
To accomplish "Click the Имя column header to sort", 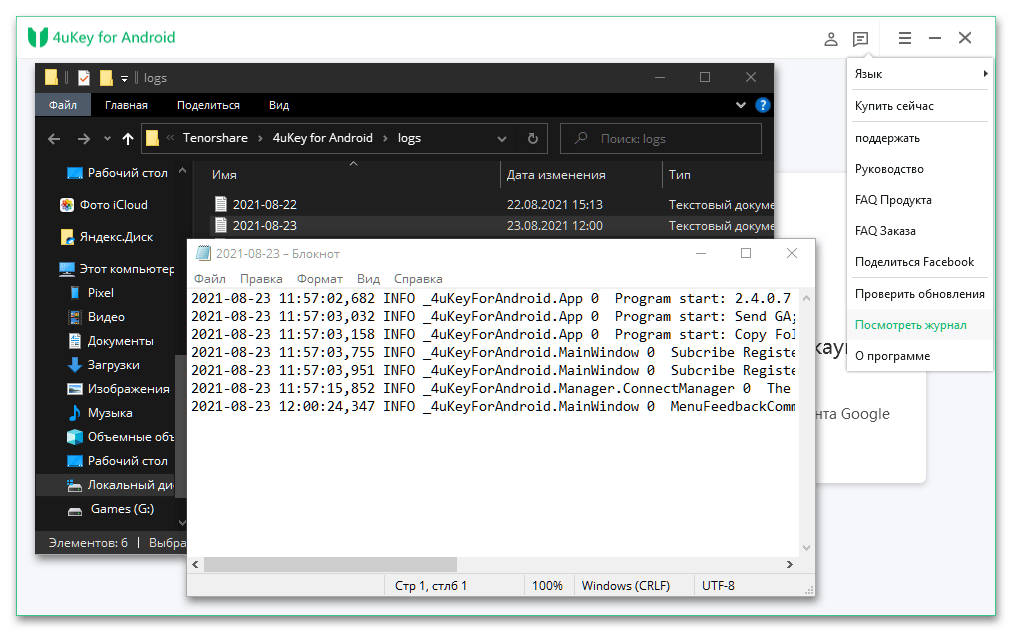I will pos(224,175).
